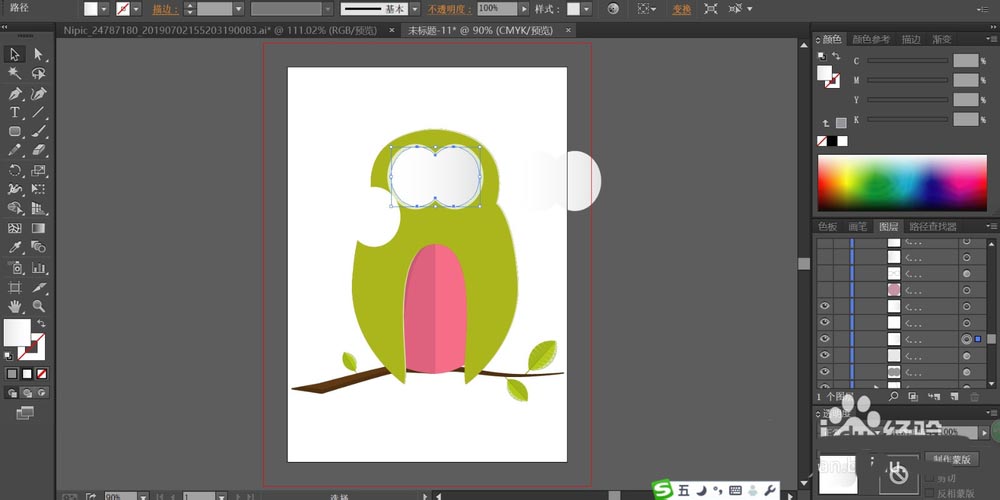Switch to the 未标题-11 document tab

(x=482, y=30)
